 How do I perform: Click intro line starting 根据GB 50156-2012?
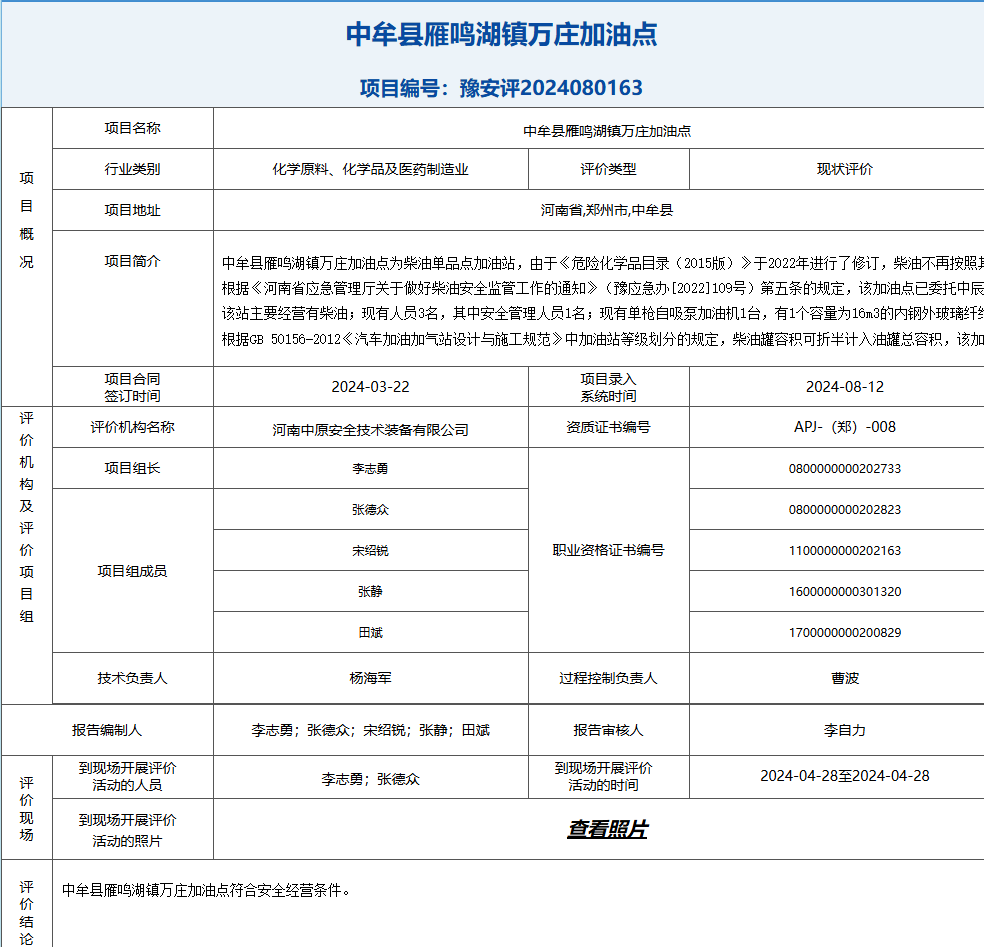tap(602, 340)
